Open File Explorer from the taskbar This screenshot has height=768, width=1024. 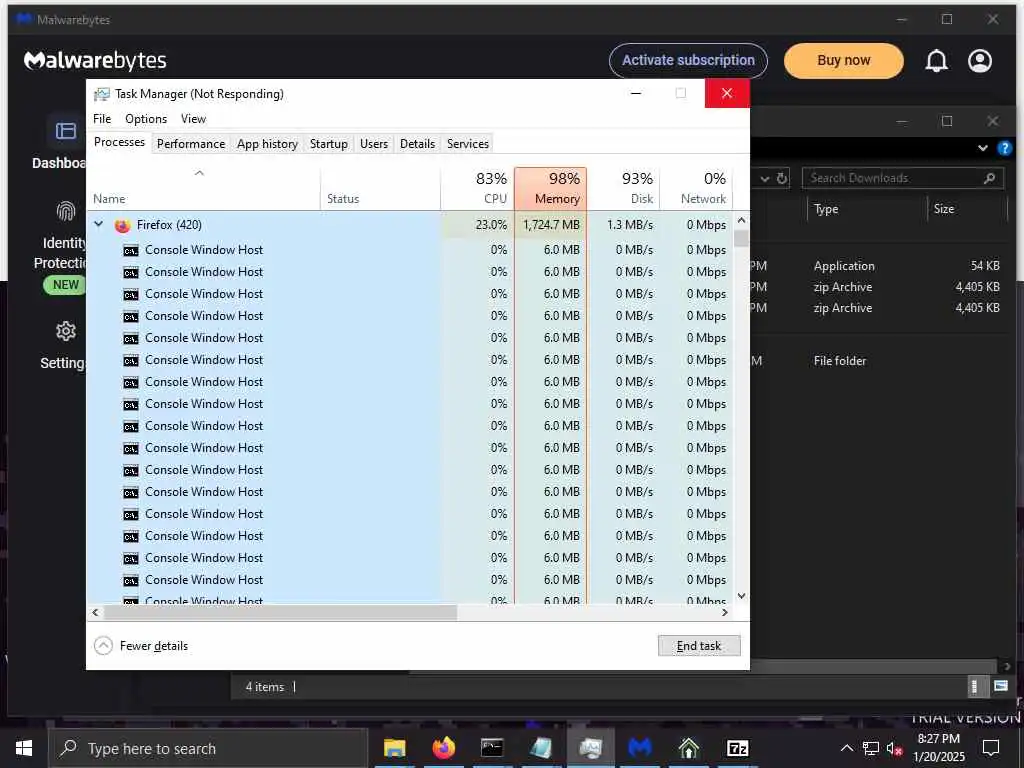pos(394,748)
